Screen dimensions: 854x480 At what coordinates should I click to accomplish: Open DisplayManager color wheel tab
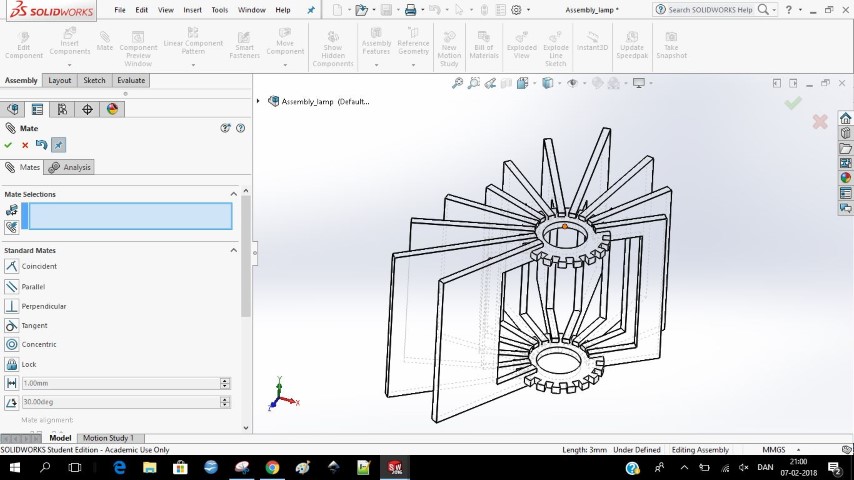coord(112,110)
